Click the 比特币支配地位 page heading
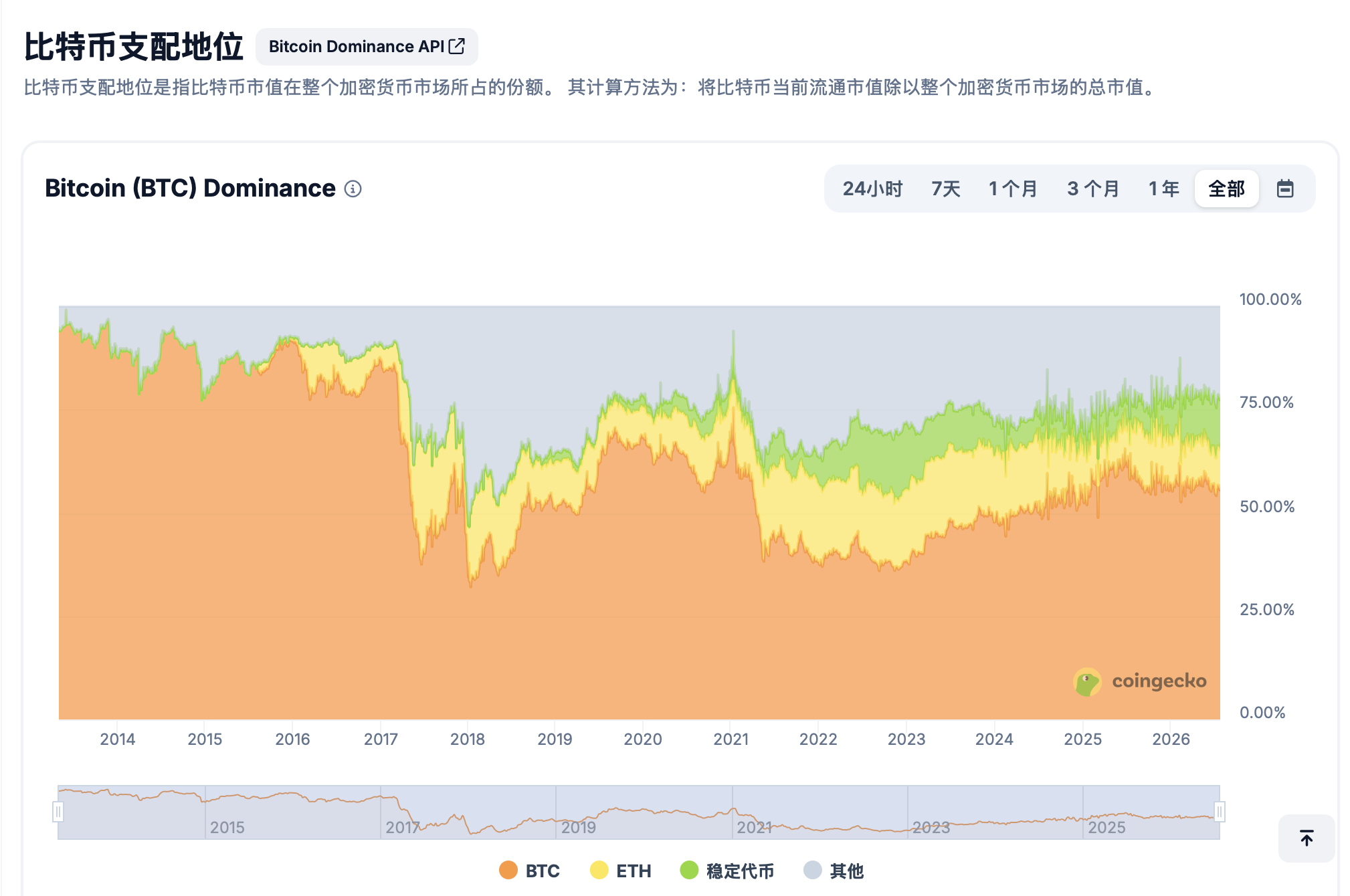Viewport: 1350px width, 896px height. (x=134, y=47)
